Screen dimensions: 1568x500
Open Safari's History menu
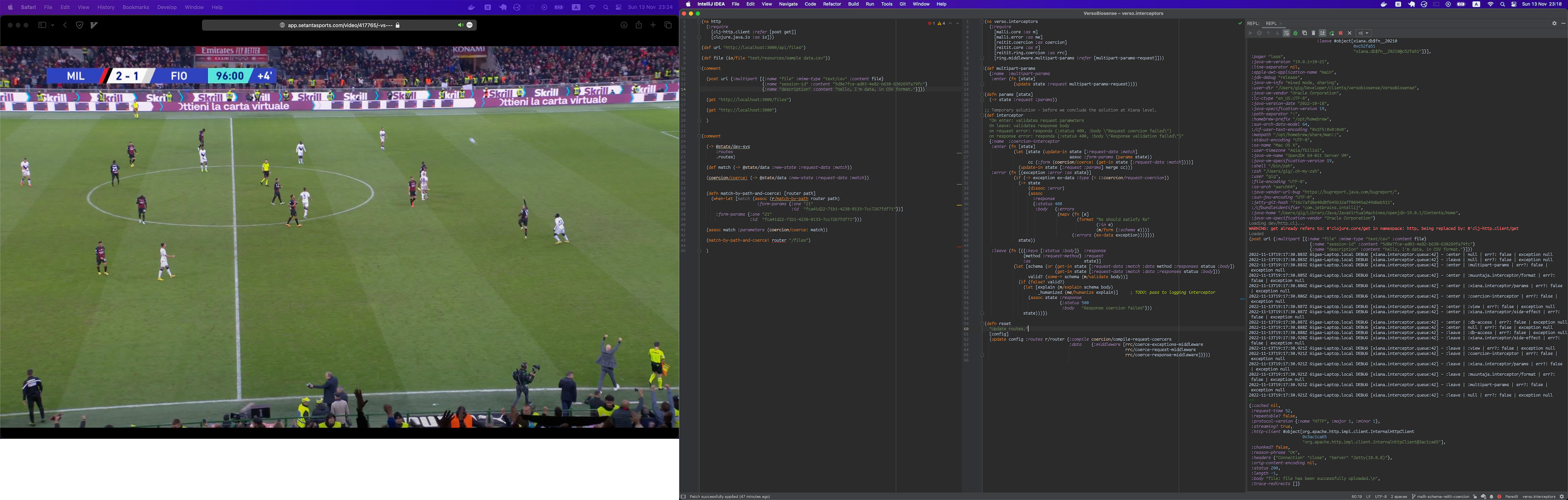105,7
